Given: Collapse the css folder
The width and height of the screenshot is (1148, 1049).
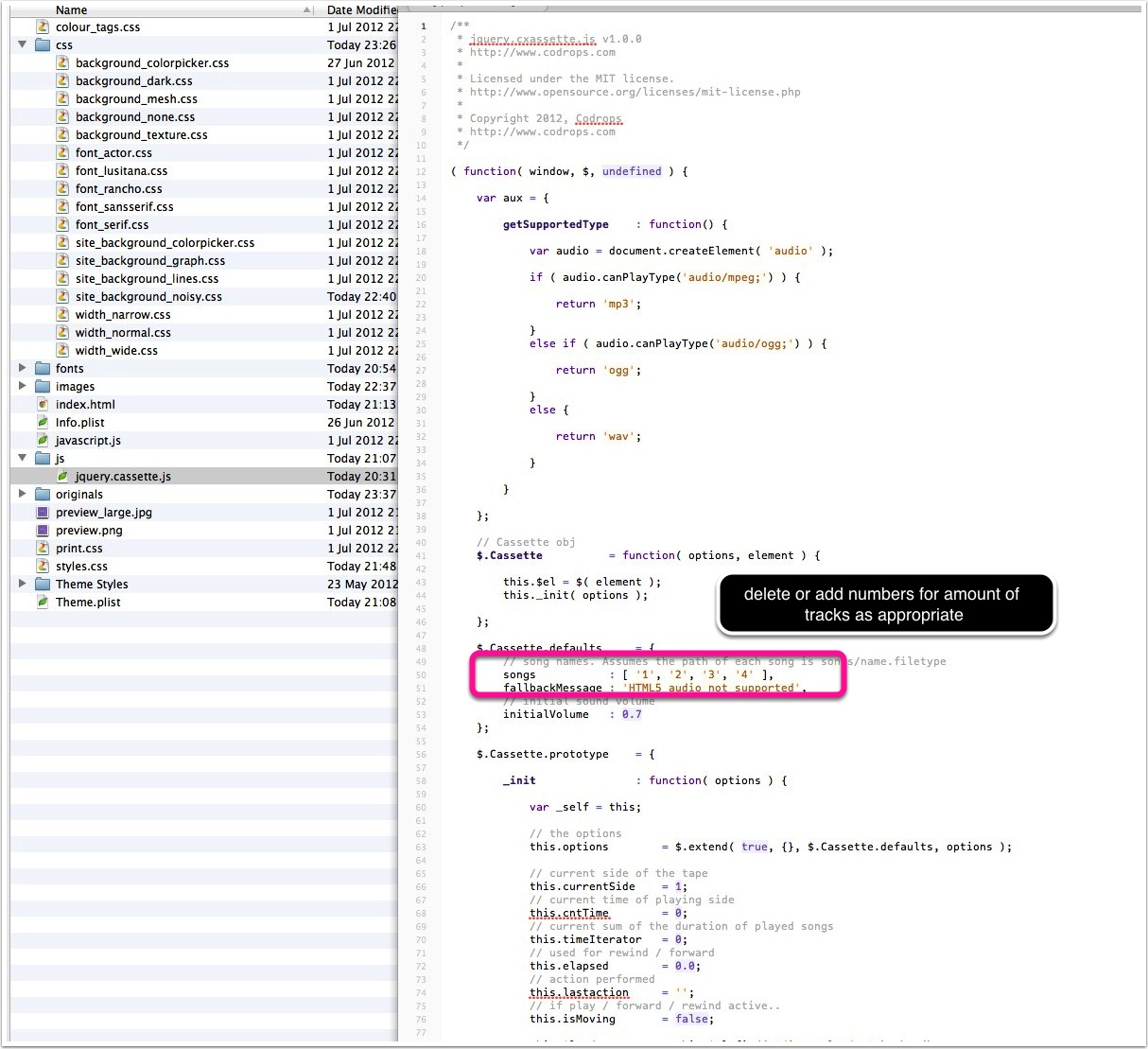Looking at the screenshot, I should (23, 45).
